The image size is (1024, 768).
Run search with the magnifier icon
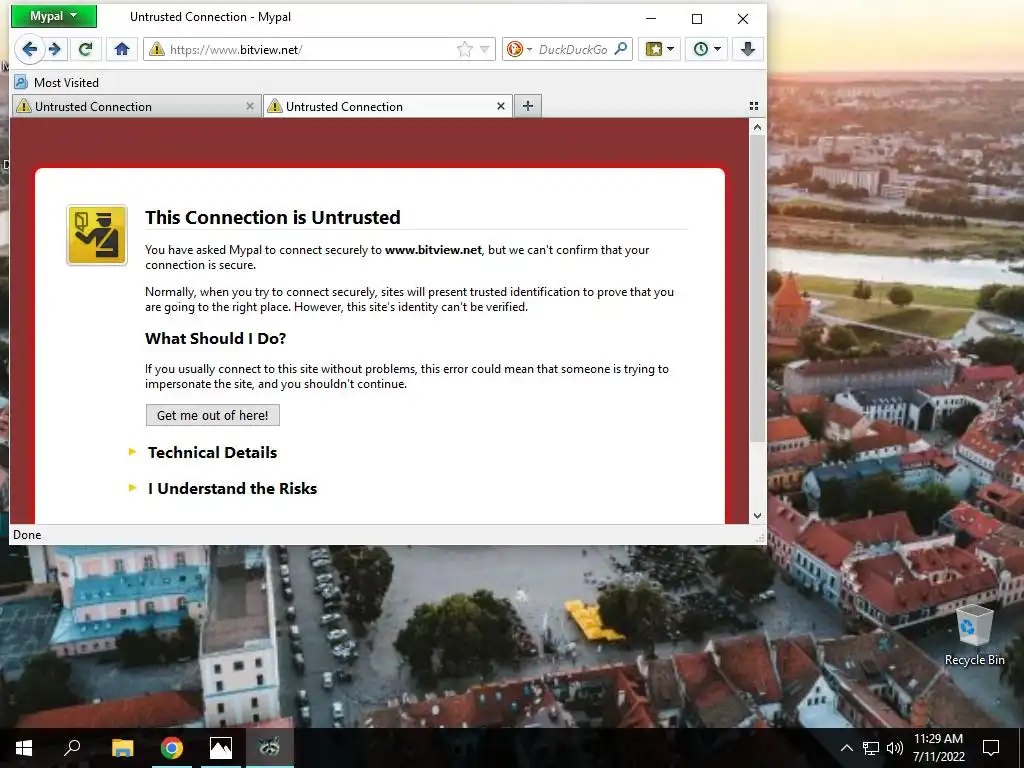(x=621, y=49)
